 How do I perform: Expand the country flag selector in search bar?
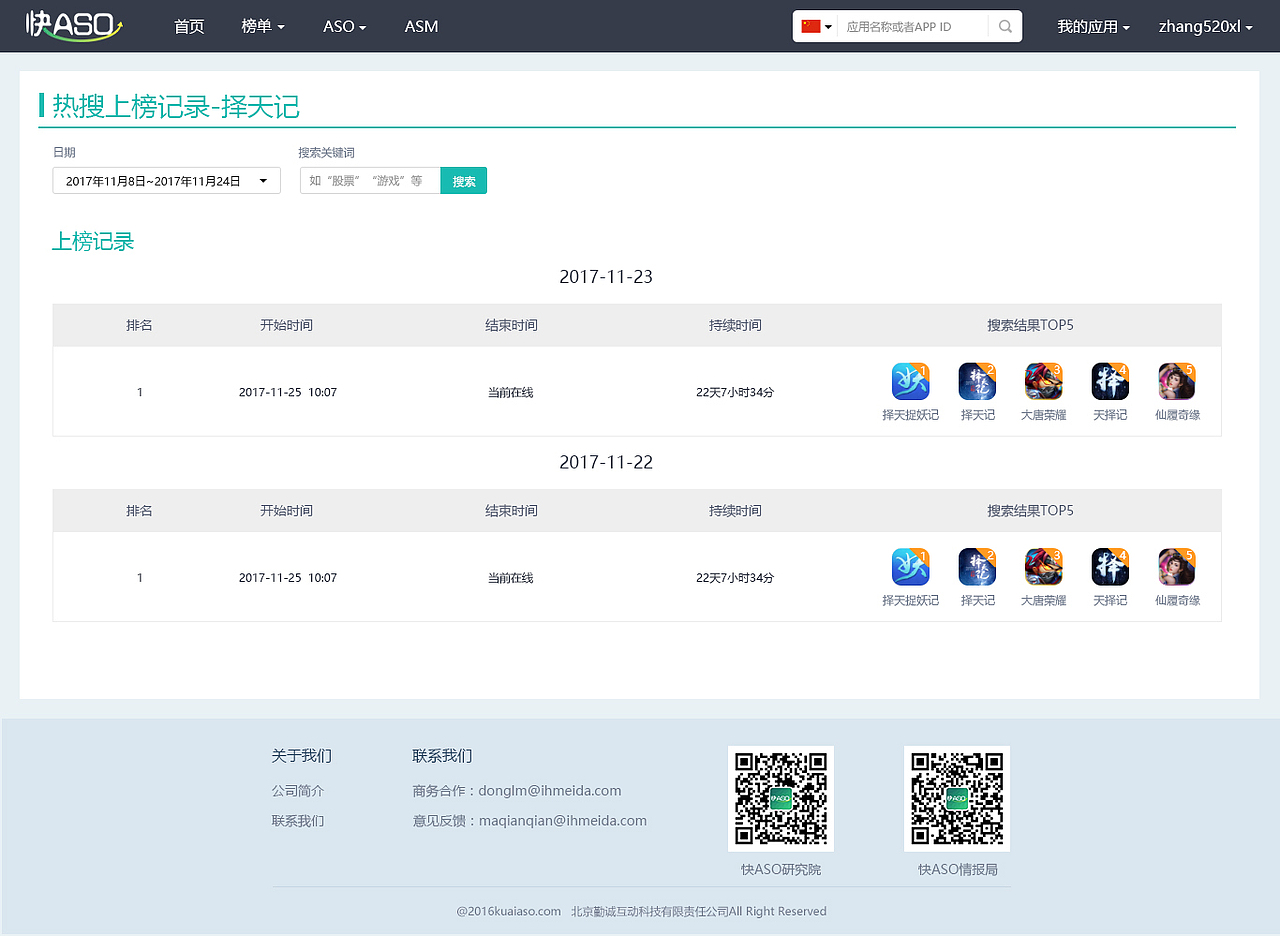click(815, 25)
